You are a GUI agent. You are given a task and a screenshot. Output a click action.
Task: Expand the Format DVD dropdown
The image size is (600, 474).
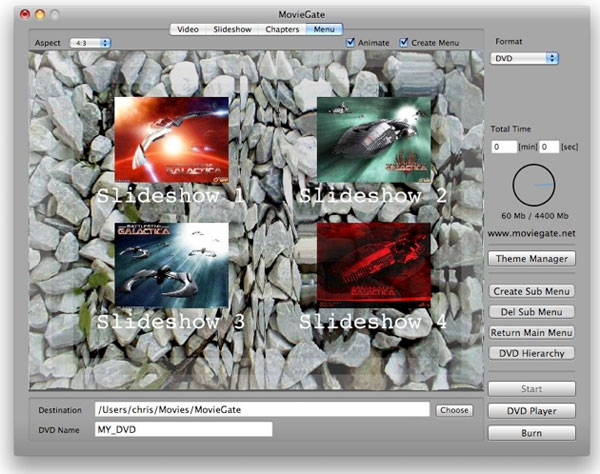tap(526, 59)
